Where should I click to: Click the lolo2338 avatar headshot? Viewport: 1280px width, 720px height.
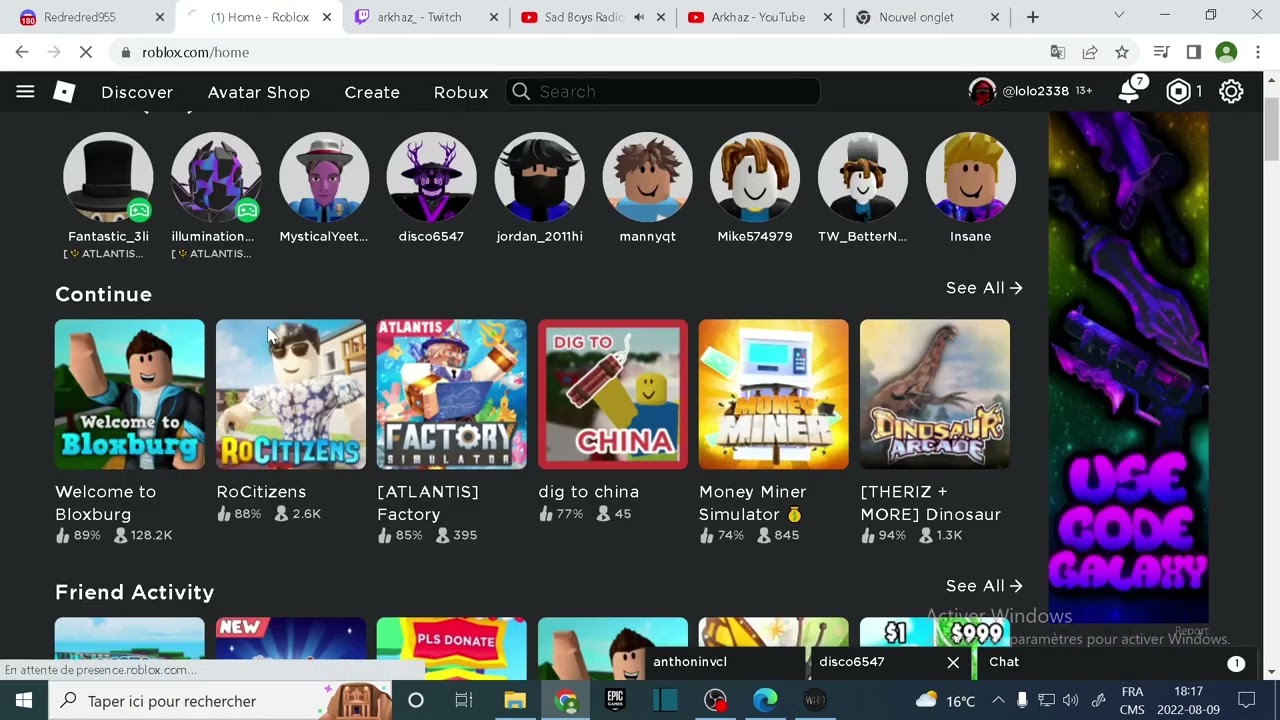point(982,91)
